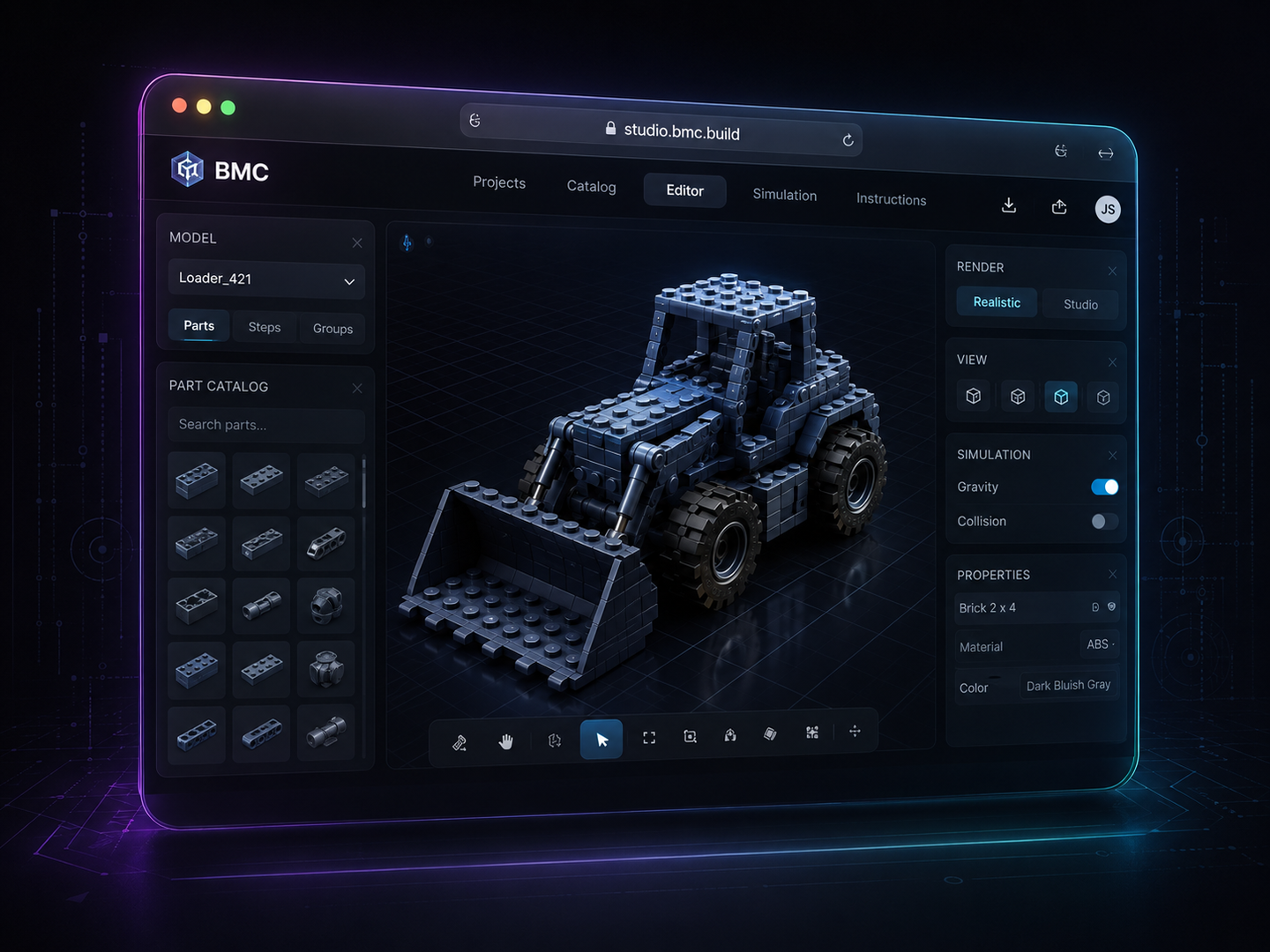Open the JS user avatar menu
This screenshot has height=952, width=1270.
pyautogui.click(x=1108, y=209)
